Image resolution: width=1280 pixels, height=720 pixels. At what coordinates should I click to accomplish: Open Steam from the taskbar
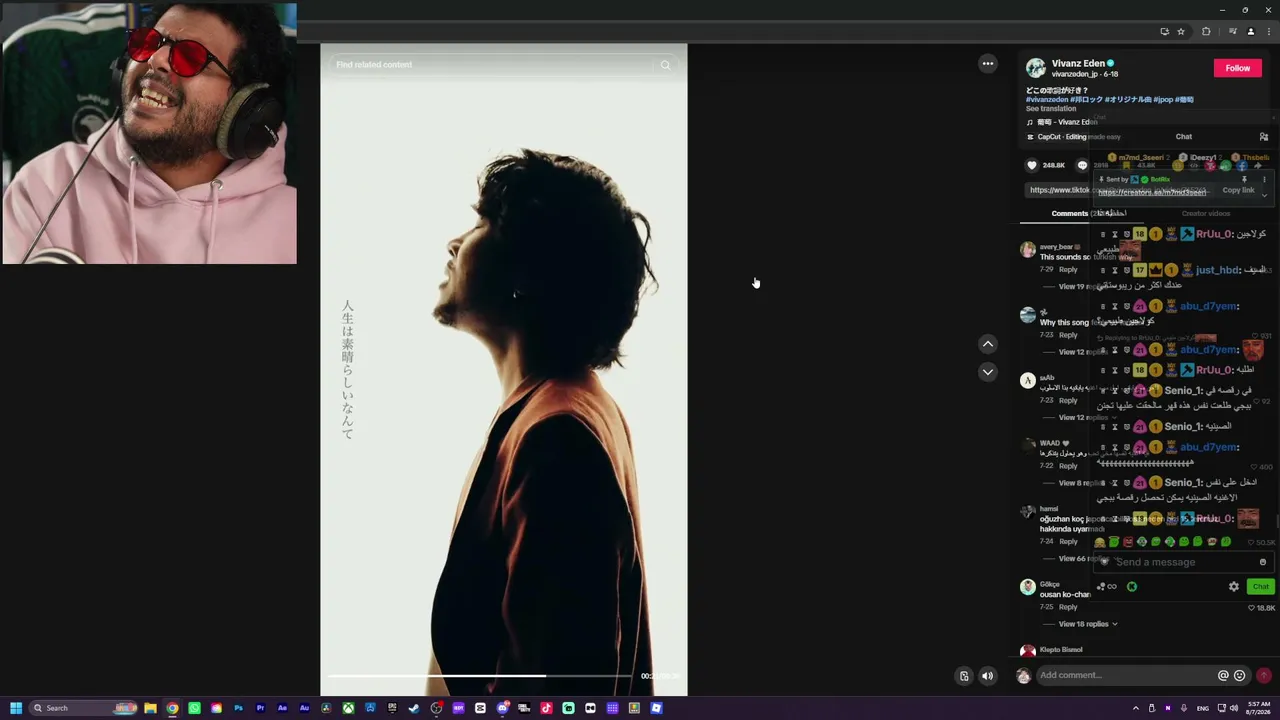coord(414,708)
